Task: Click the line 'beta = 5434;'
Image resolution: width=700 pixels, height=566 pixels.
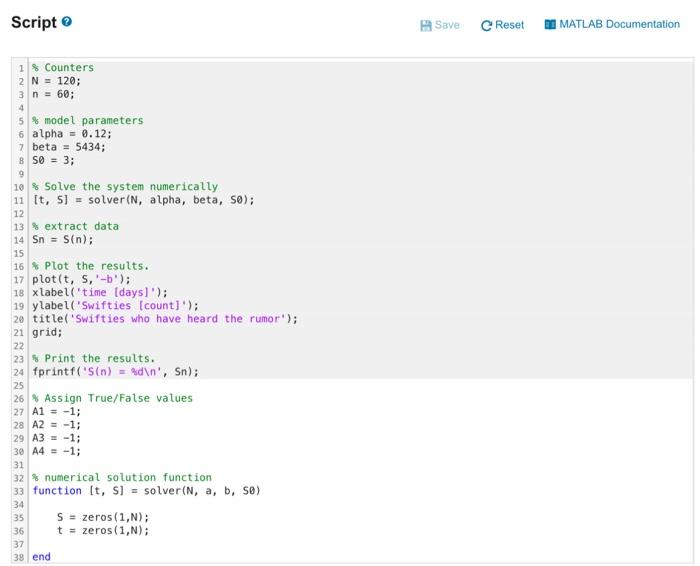Action: [x=69, y=147]
